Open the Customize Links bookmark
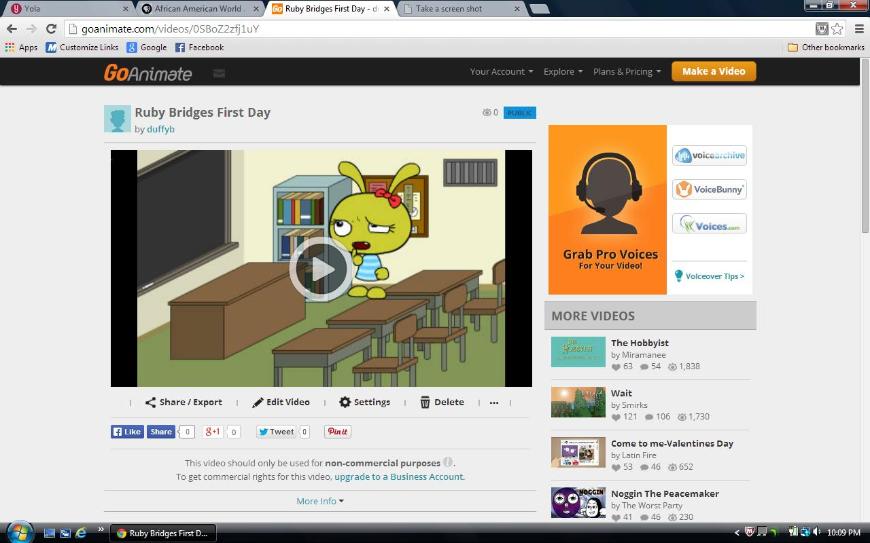870x543 pixels. click(x=82, y=47)
